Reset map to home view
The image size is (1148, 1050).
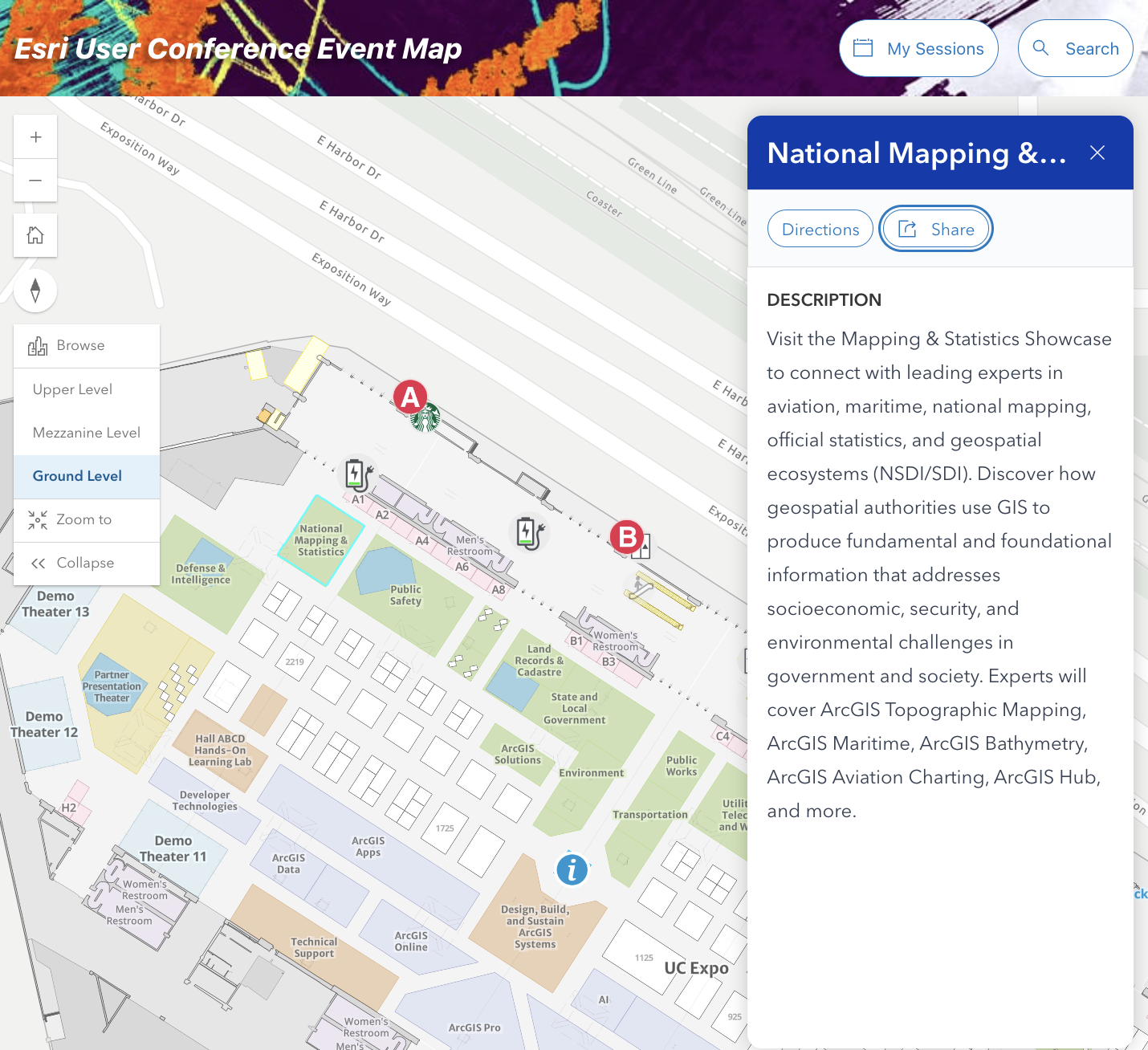tap(35, 235)
